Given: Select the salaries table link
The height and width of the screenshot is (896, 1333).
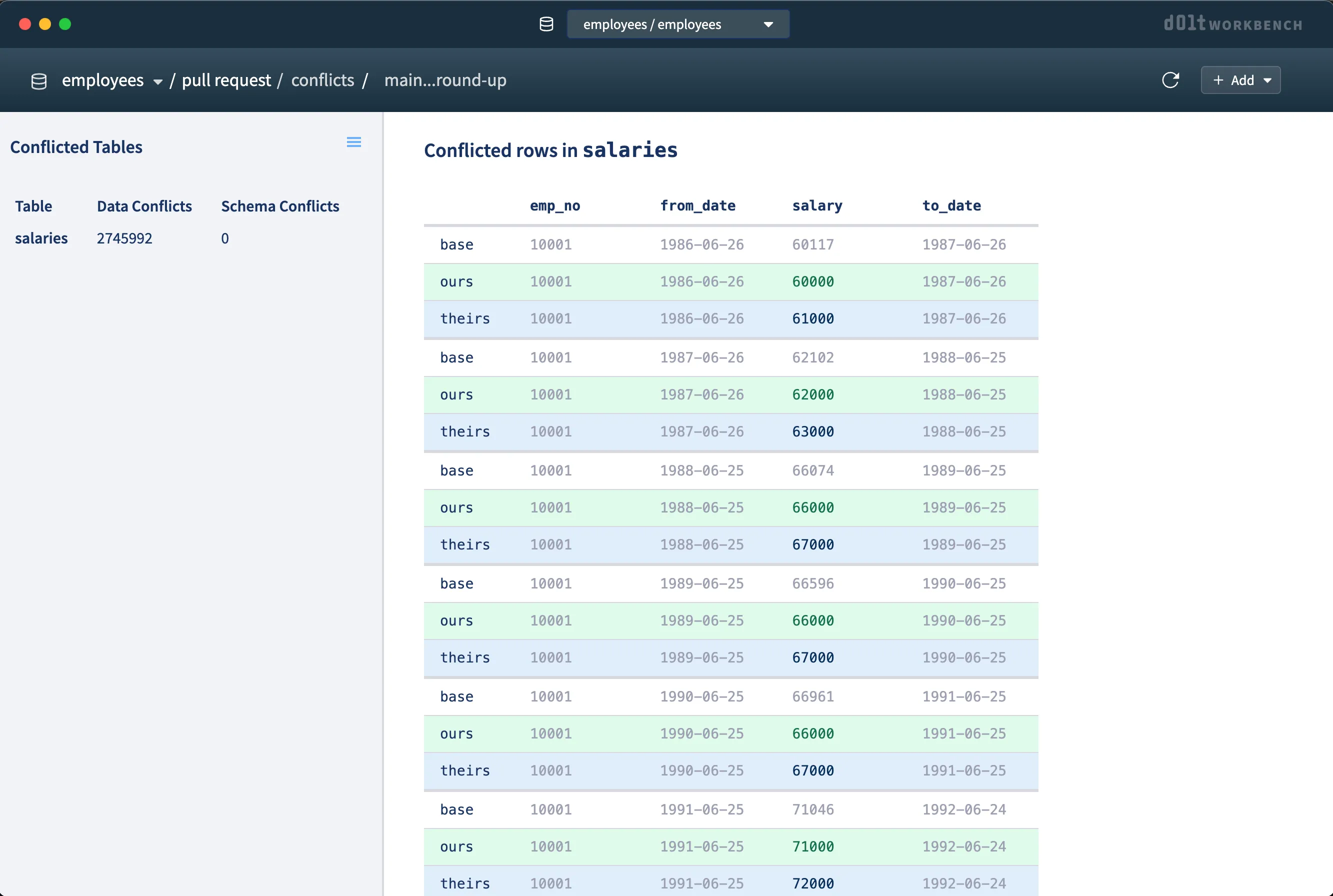Looking at the screenshot, I should click(x=40, y=238).
